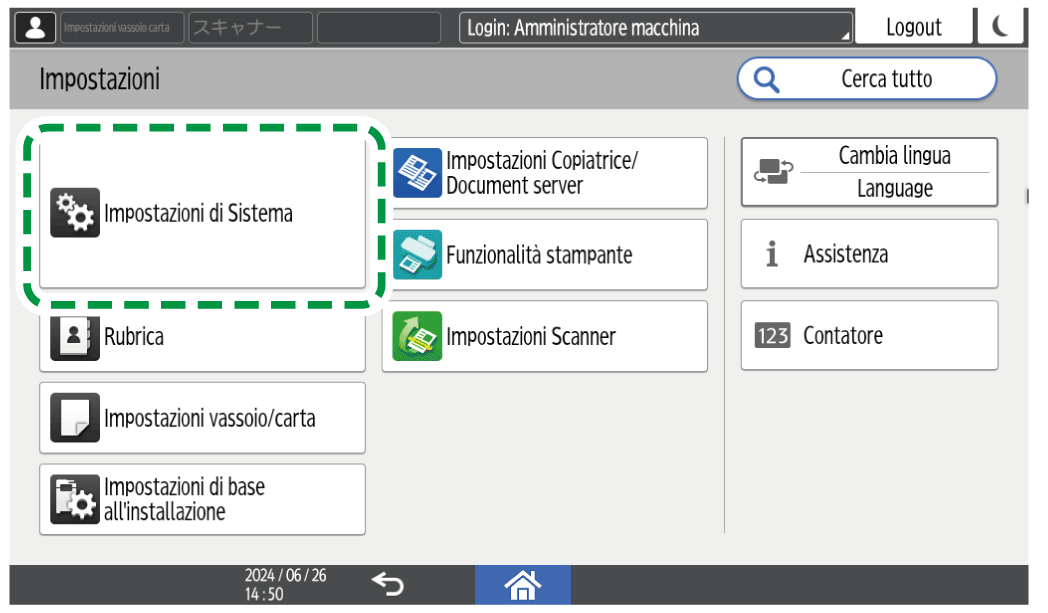Select the スキャナー top tab

pos(251,28)
